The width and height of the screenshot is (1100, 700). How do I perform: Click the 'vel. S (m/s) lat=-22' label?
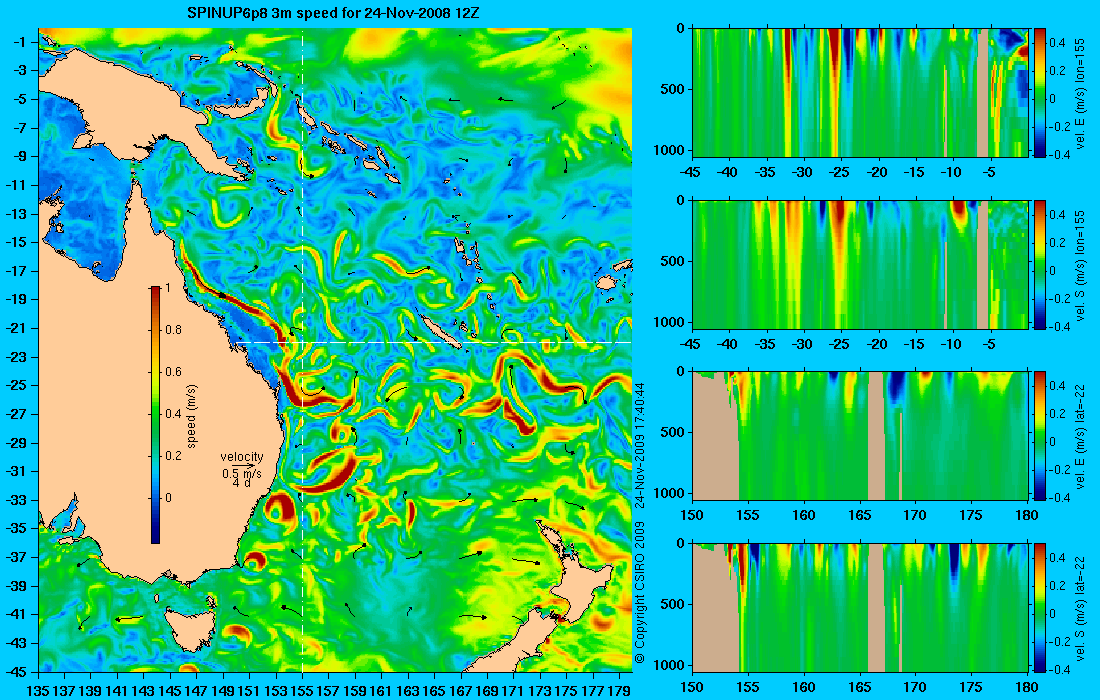pyautogui.click(x=1080, y=607)
